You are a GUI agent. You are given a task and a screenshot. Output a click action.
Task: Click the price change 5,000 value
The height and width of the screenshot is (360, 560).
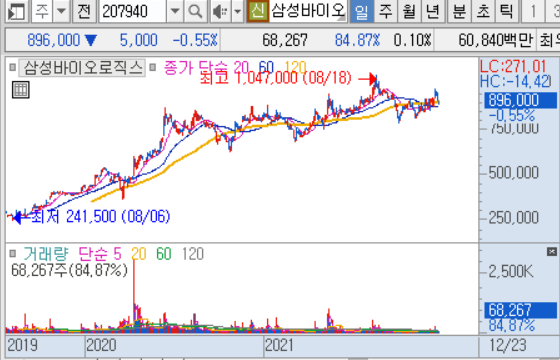pyautogui.click(x=138, y=40)
